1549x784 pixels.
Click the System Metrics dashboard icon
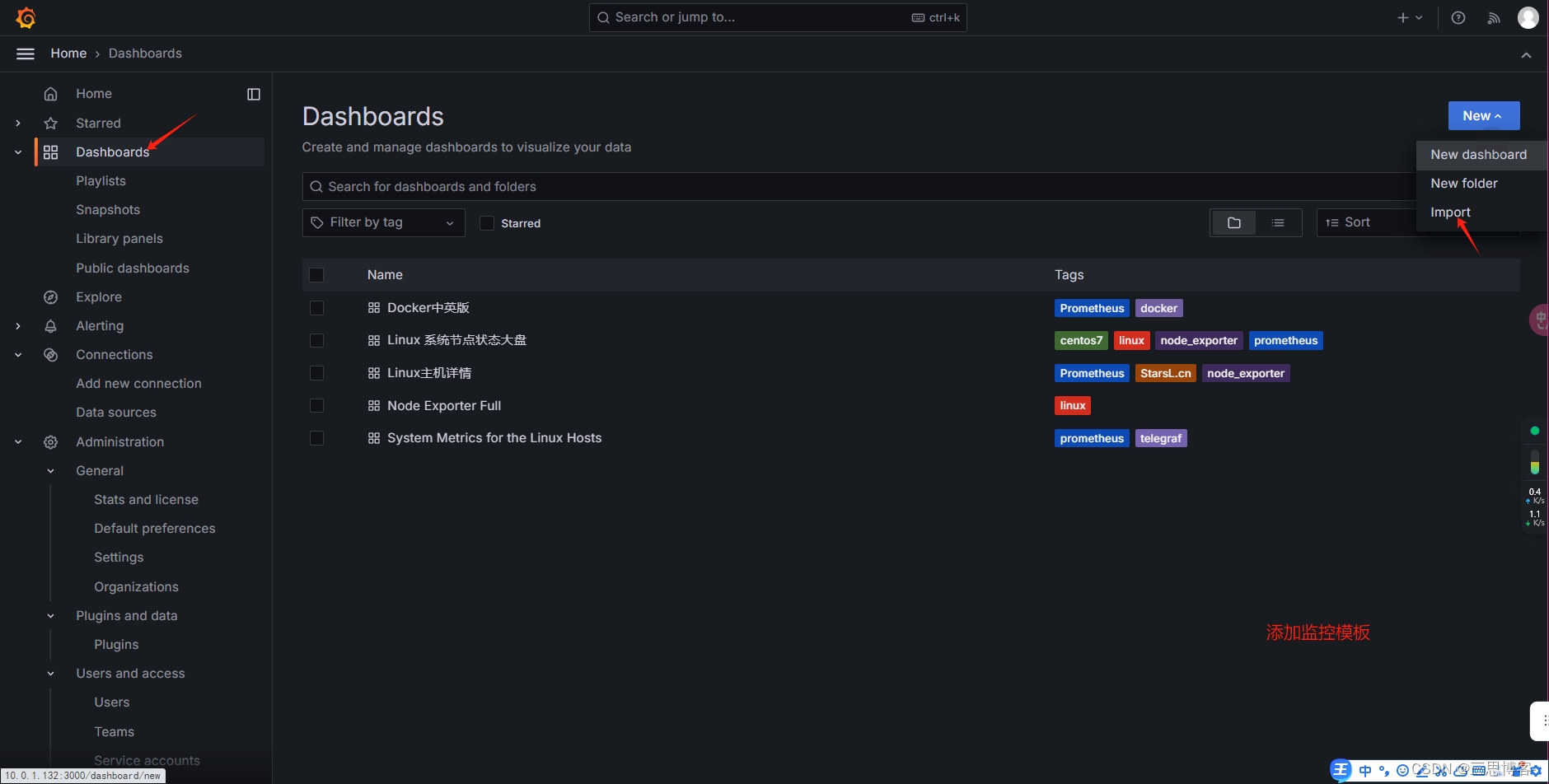374,438
